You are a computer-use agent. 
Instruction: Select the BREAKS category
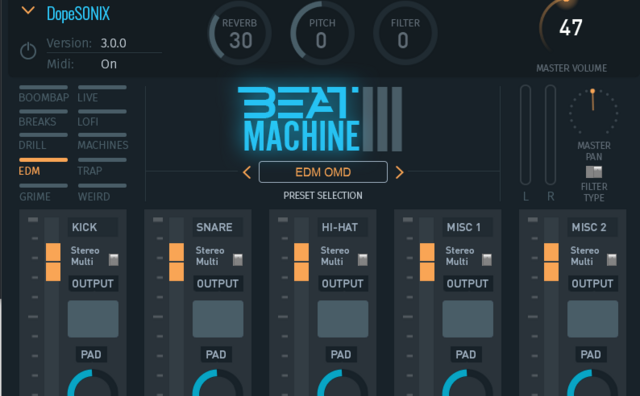tap(43, 118)
